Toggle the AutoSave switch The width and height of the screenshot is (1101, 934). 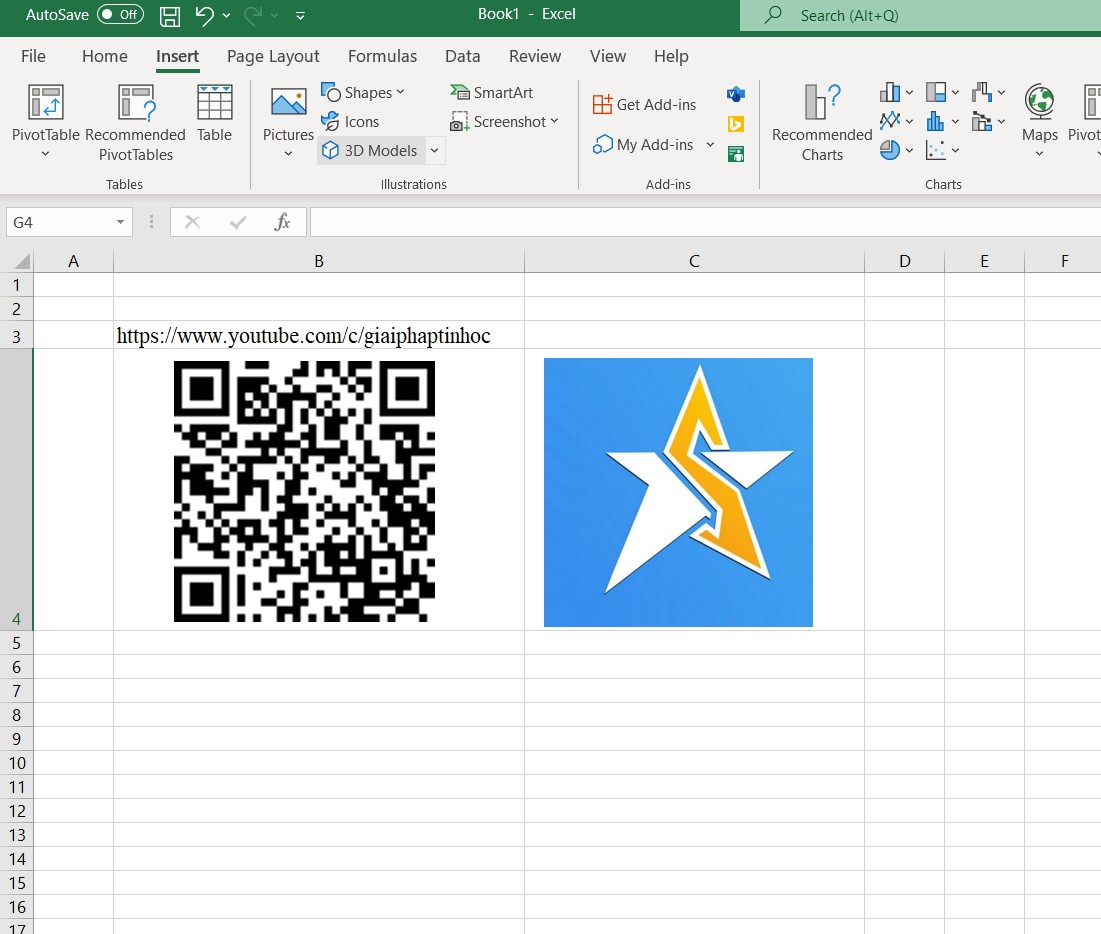(x=120, y=15)
